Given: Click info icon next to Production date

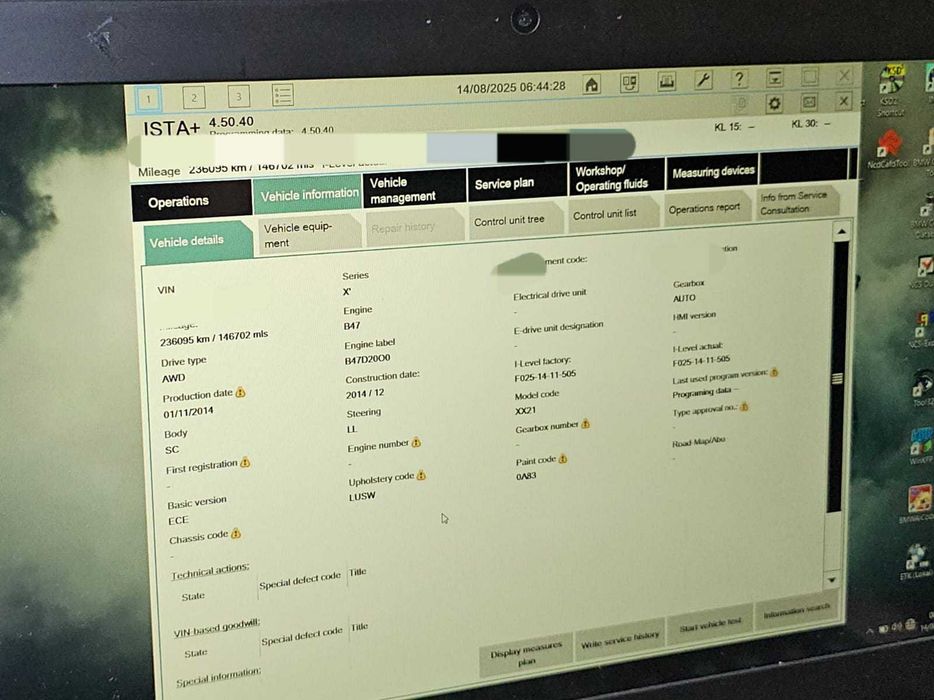Looking at the screenshot, I should point(241,393).
